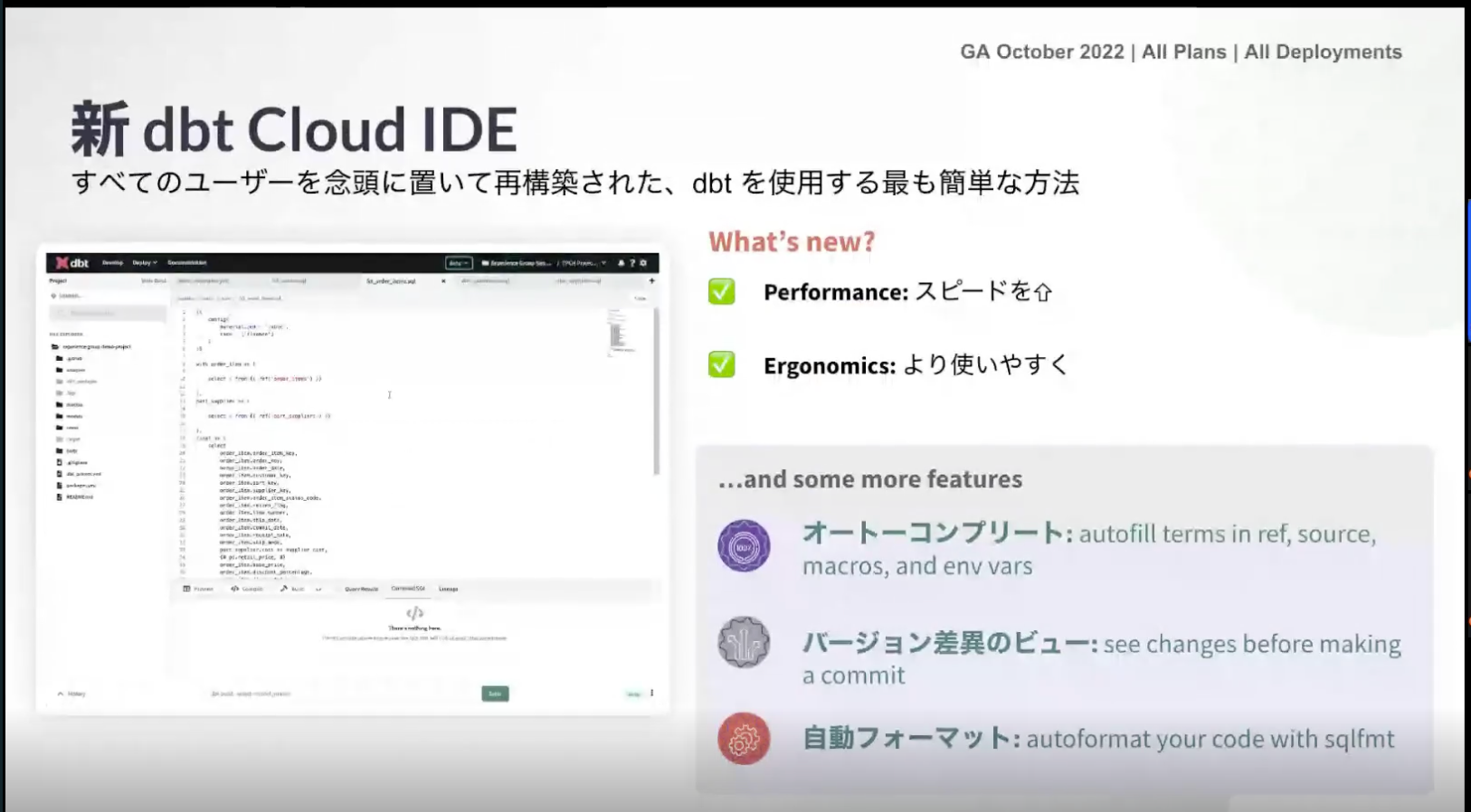The height and width of the screenshot is (812, 1471).
Task: Add a new file tab with plus icon
Action: (651, 281)
